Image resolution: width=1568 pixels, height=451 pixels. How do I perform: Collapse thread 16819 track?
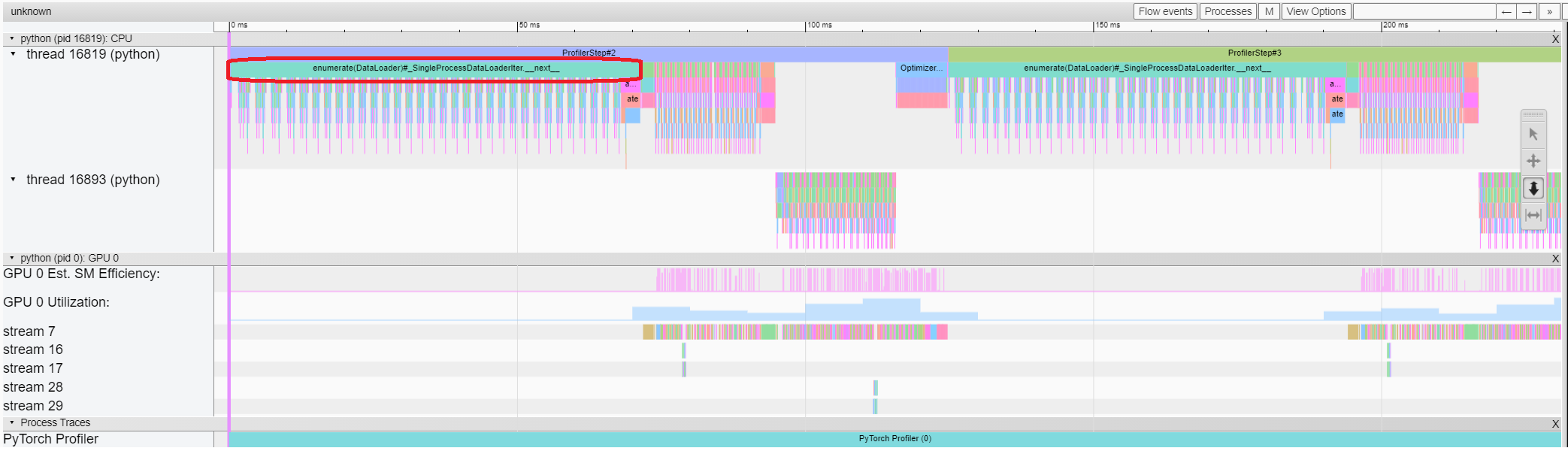pos(14,54)
